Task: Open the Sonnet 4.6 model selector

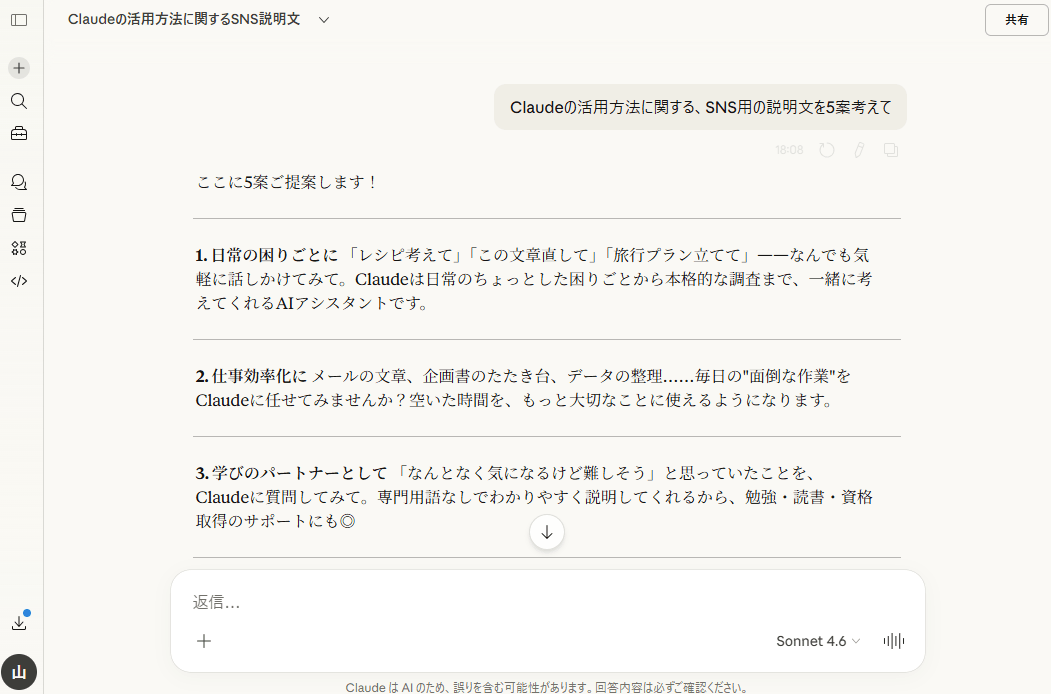Action: [816, 641]
